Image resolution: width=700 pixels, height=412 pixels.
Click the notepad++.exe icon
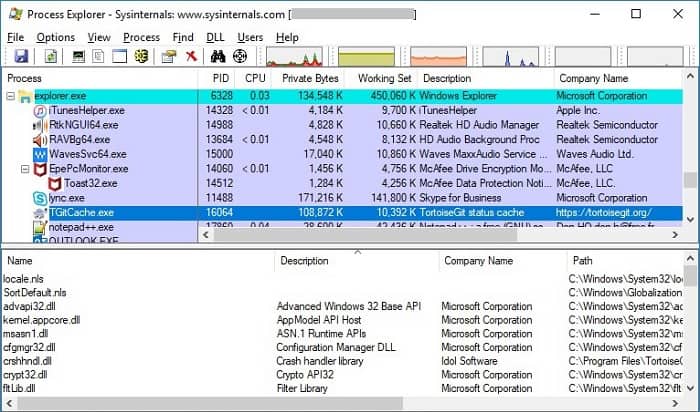[40, 228]
